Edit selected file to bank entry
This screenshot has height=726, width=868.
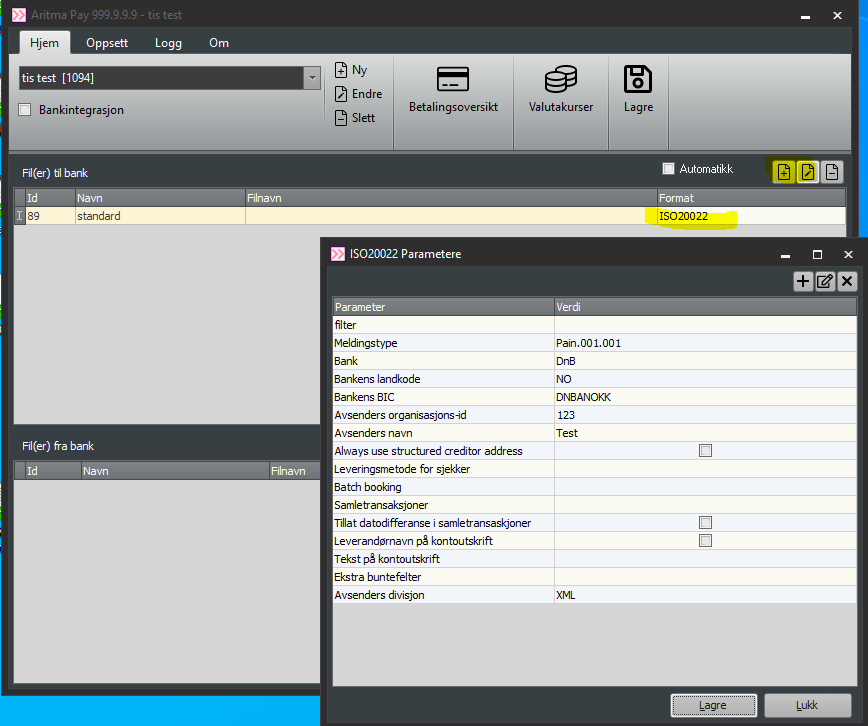[x=807, y=172]
